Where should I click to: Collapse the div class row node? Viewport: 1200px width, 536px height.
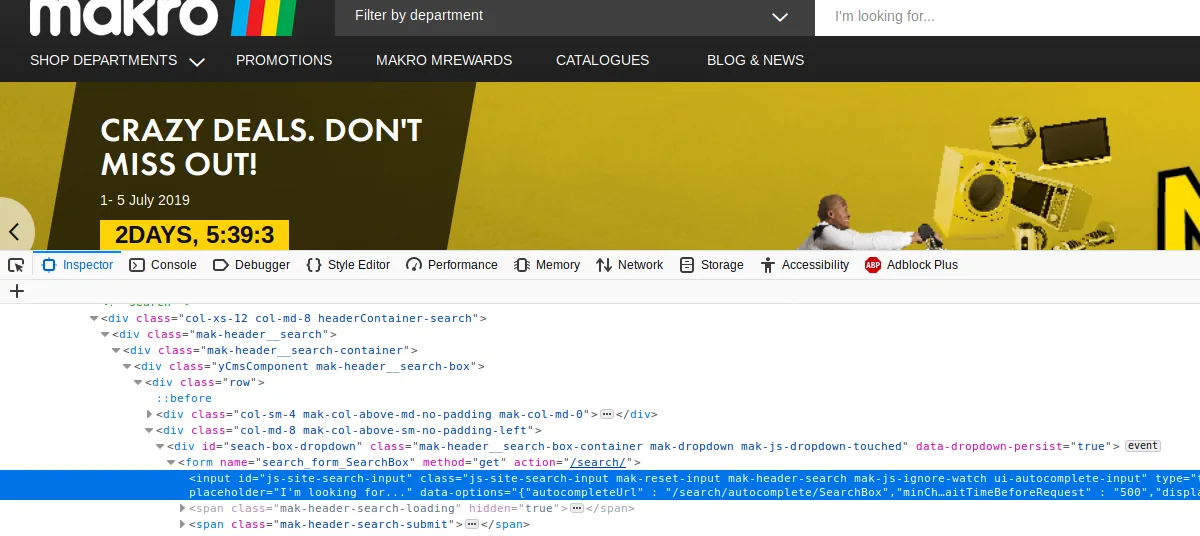coord(138,382)
